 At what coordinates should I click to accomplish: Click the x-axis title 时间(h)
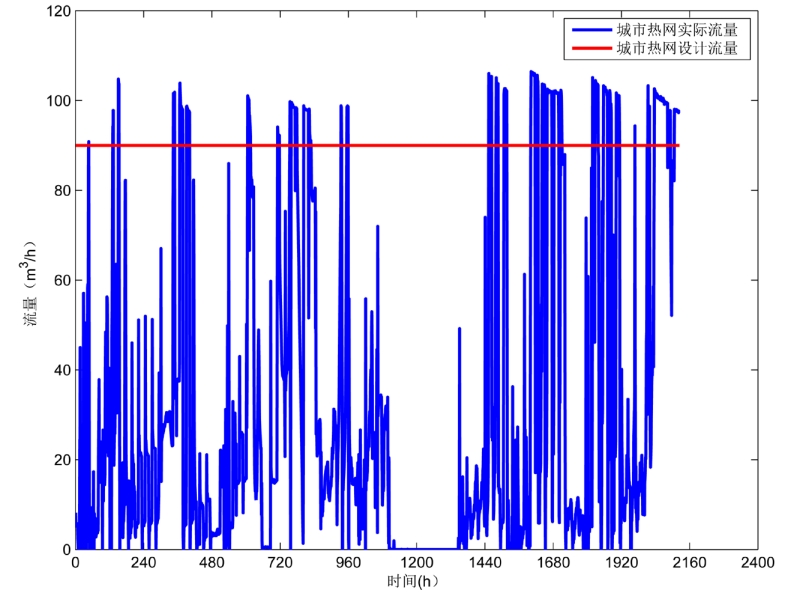point(413,581)
